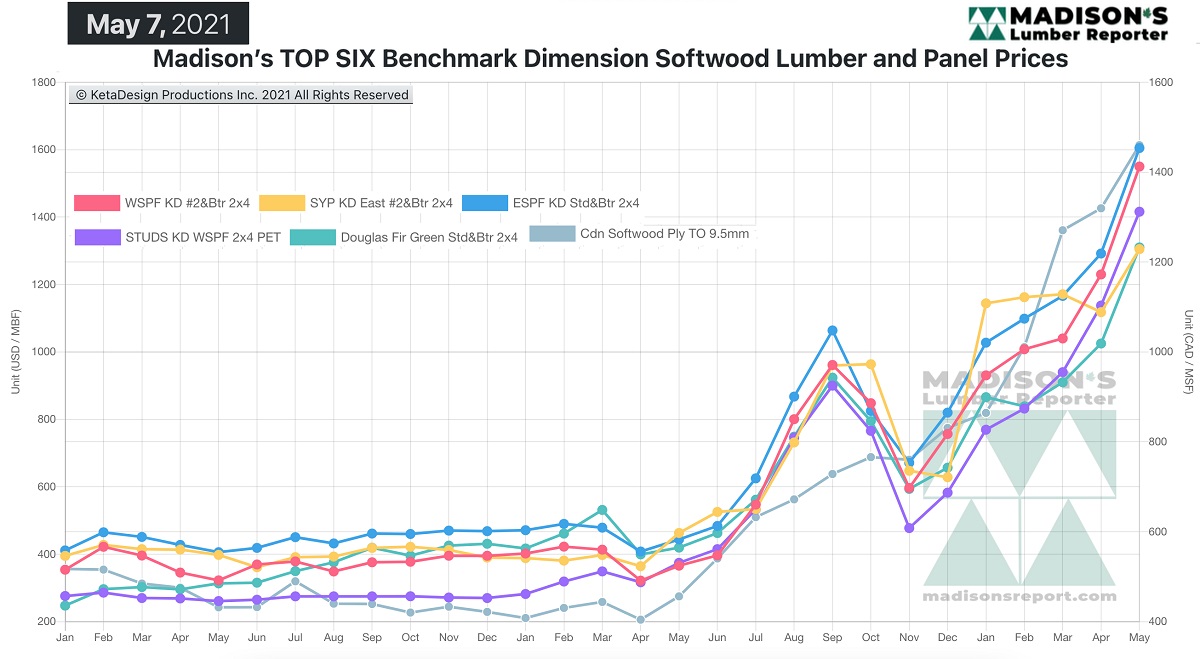This screenshot has height=659, width=1200.
Task: Toggle the 'WSPF KD #2&Btr 2x4' legend label
Action: pyautogui.click(x=188, y=203)
